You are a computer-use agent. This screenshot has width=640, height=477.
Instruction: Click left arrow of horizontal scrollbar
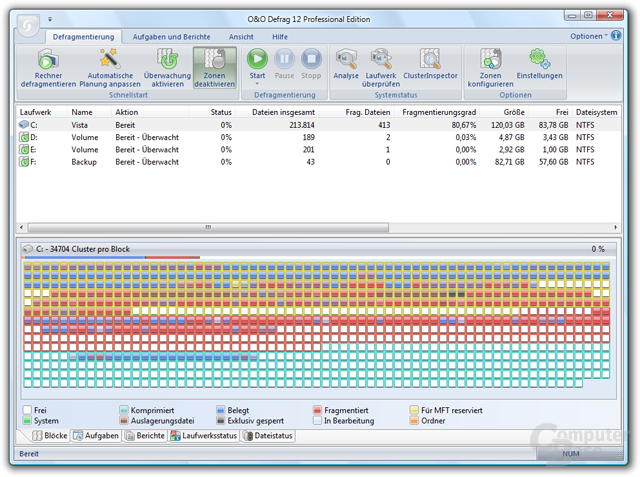(x=22, y=227)
